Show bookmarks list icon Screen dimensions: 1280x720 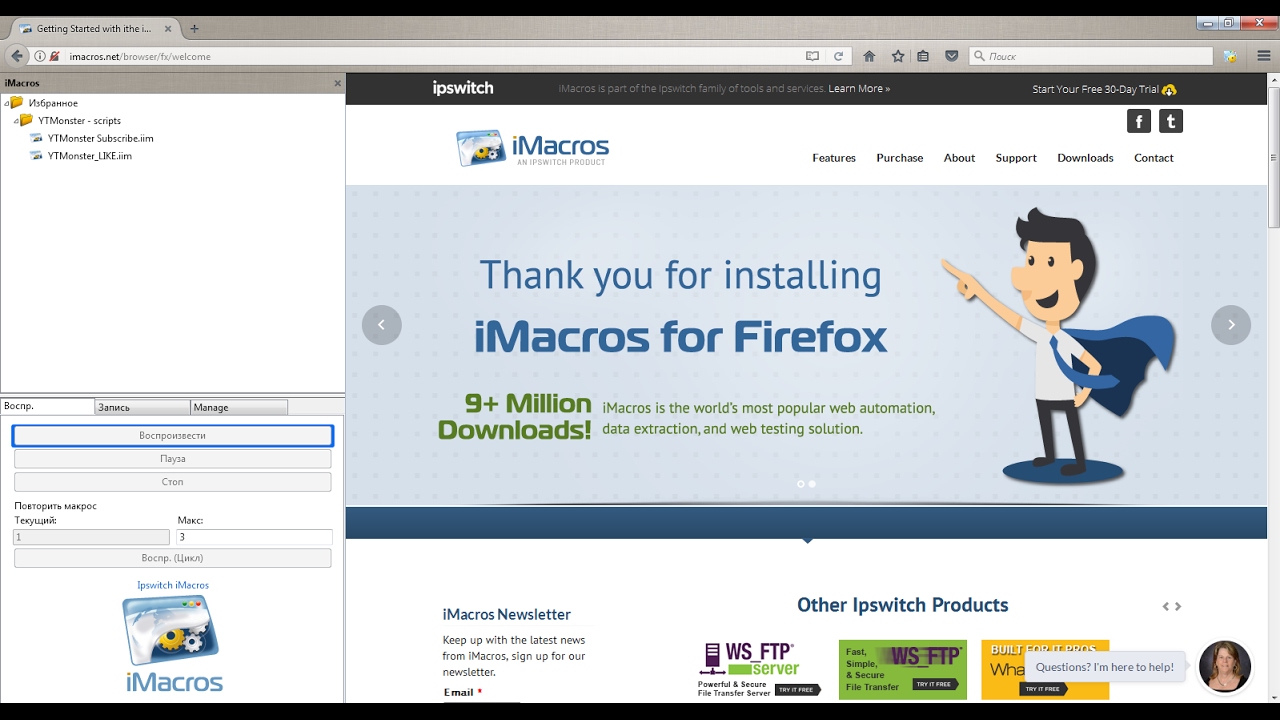click(923, 56)
